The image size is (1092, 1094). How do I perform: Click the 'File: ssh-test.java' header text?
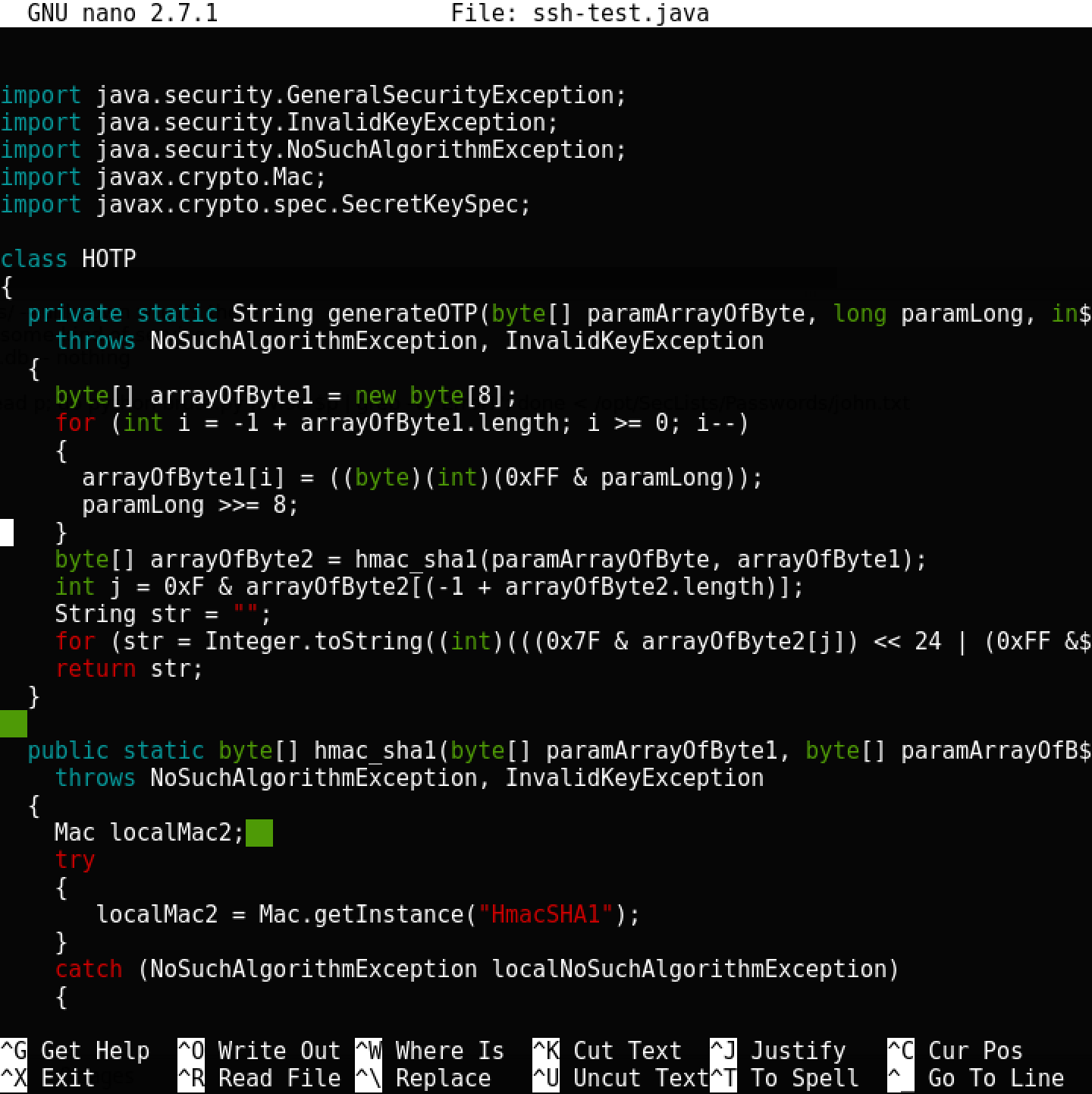click(x=580, y=13)
